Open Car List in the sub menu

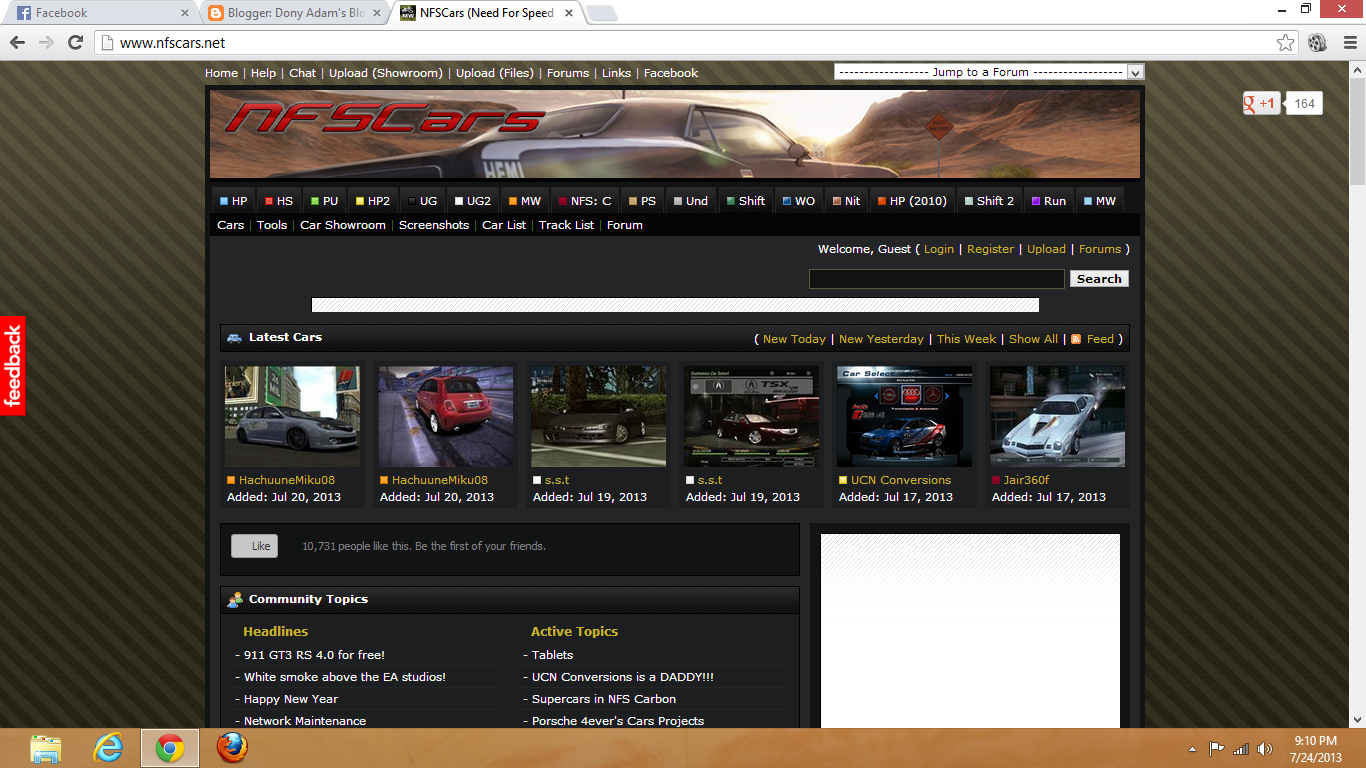504,225
